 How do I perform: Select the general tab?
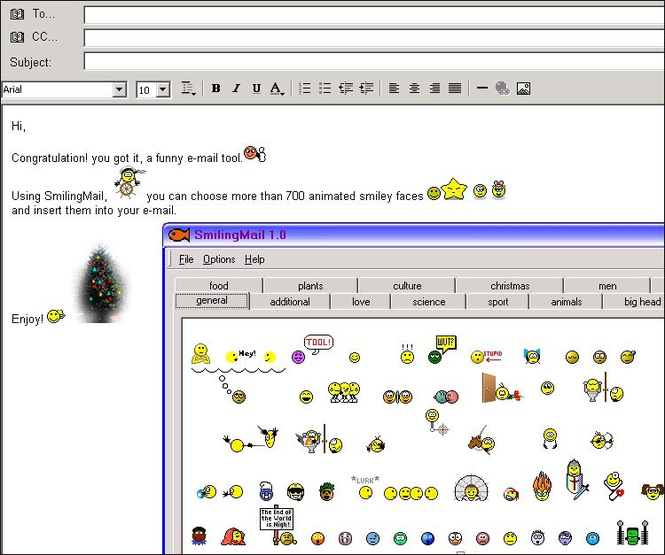pyautogui.click(x=212, y=300)
